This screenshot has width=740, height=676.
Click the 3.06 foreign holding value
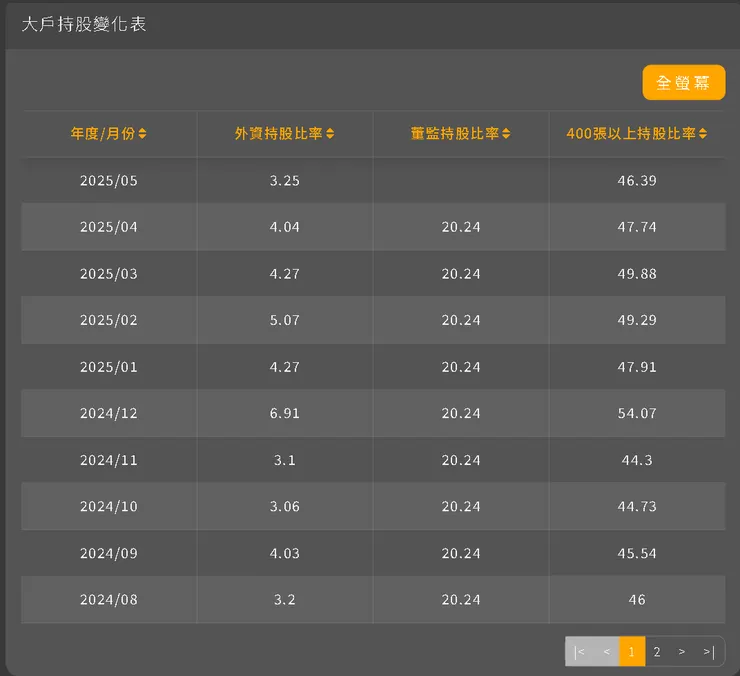[x=285, y=506]
